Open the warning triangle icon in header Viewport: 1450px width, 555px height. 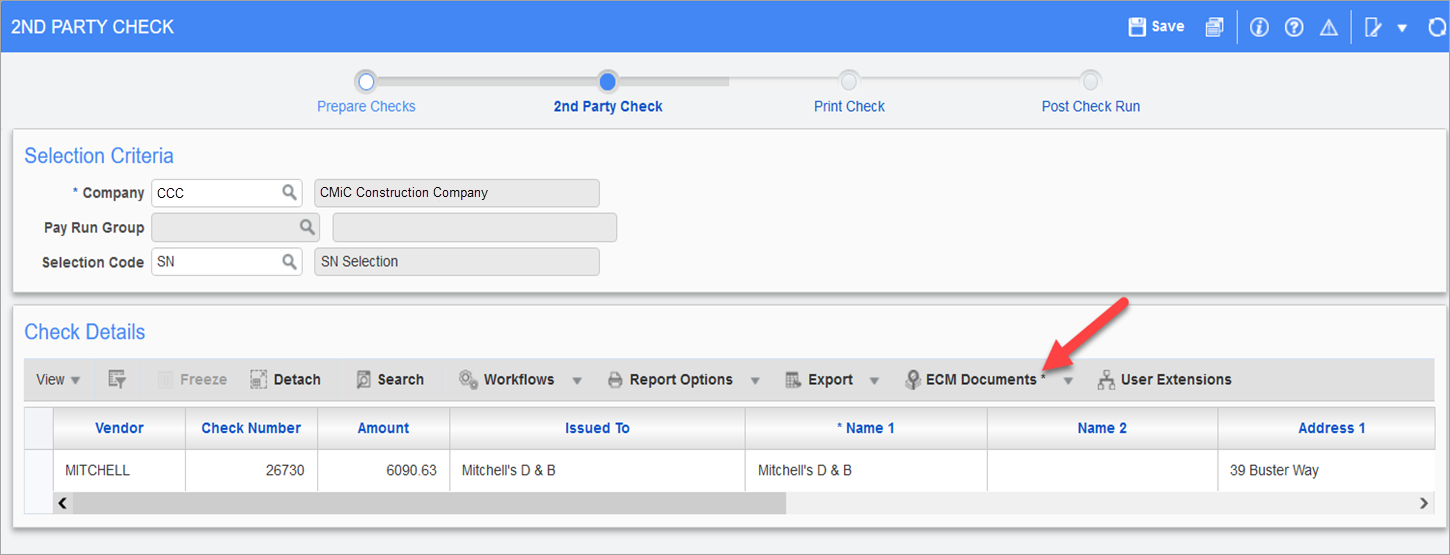1329,27
